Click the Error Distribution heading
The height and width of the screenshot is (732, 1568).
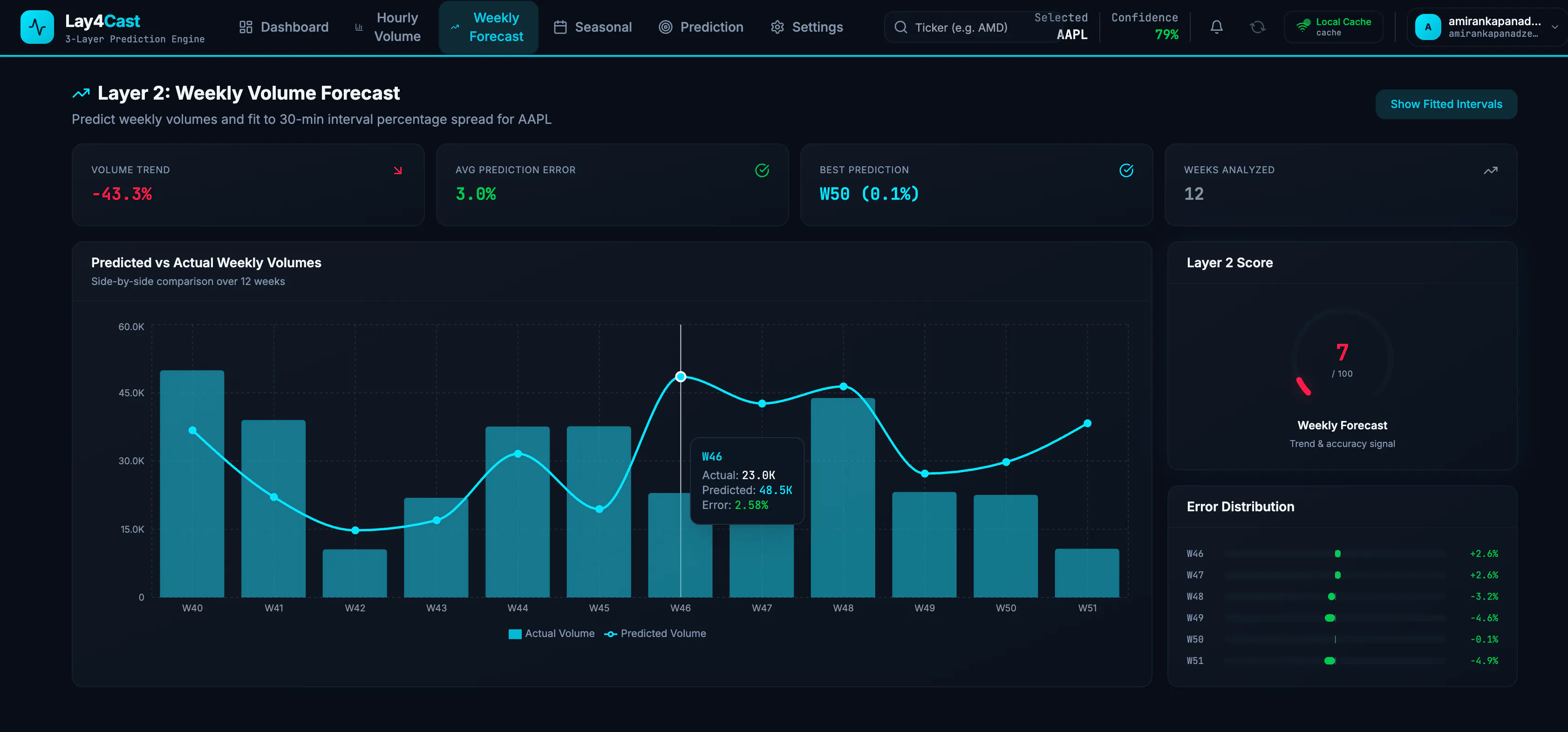tap(1240, 507)
